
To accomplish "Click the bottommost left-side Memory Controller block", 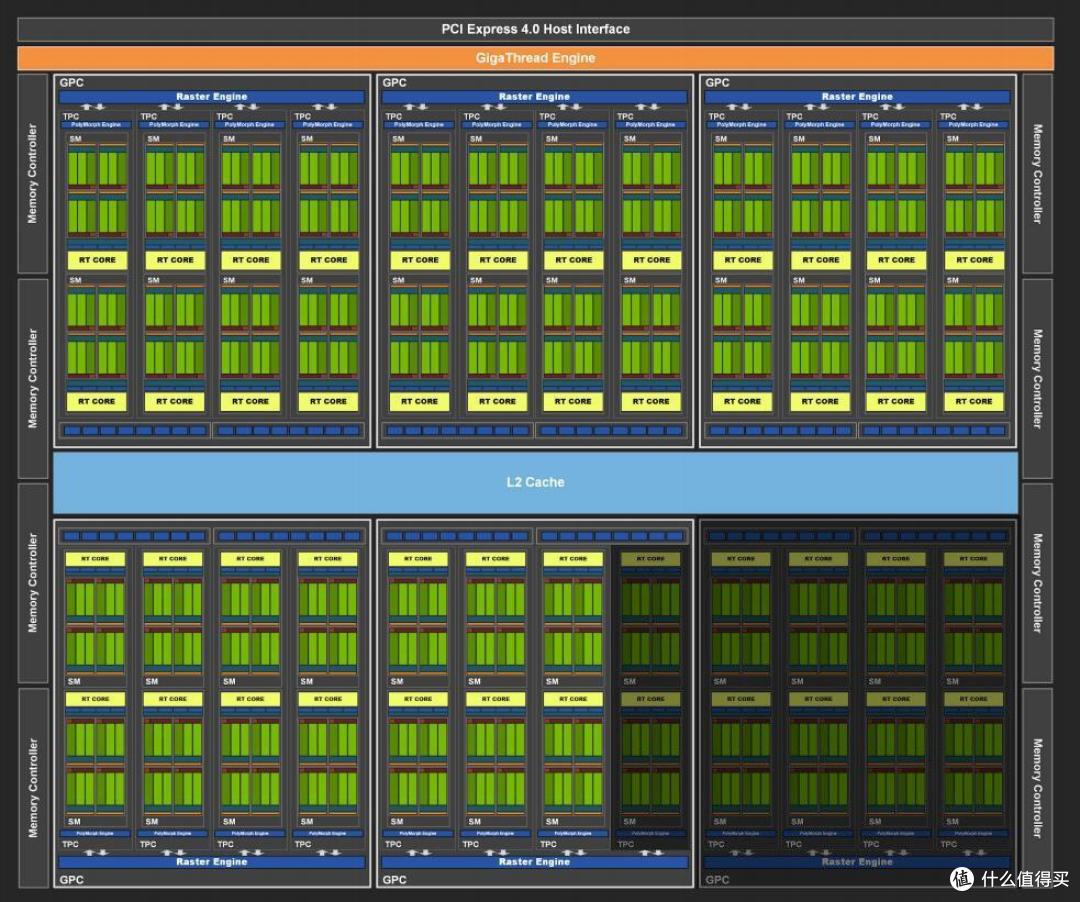I will 32,788.
